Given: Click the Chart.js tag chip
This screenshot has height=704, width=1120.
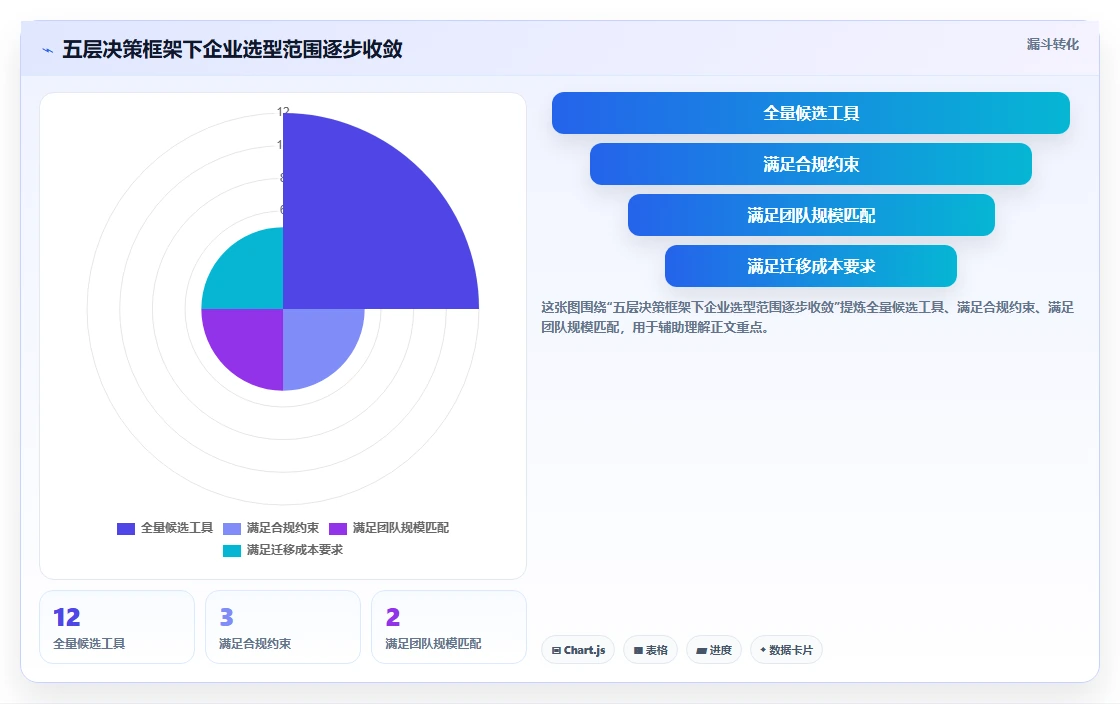Looking at the screenshot, I should click(x=578, y=650).
